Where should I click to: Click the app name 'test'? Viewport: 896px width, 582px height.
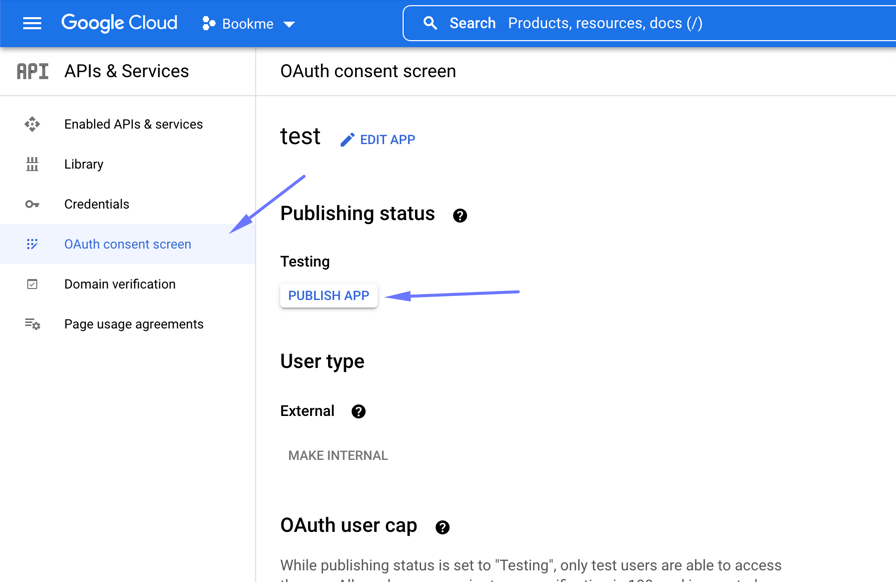(300, 137)
